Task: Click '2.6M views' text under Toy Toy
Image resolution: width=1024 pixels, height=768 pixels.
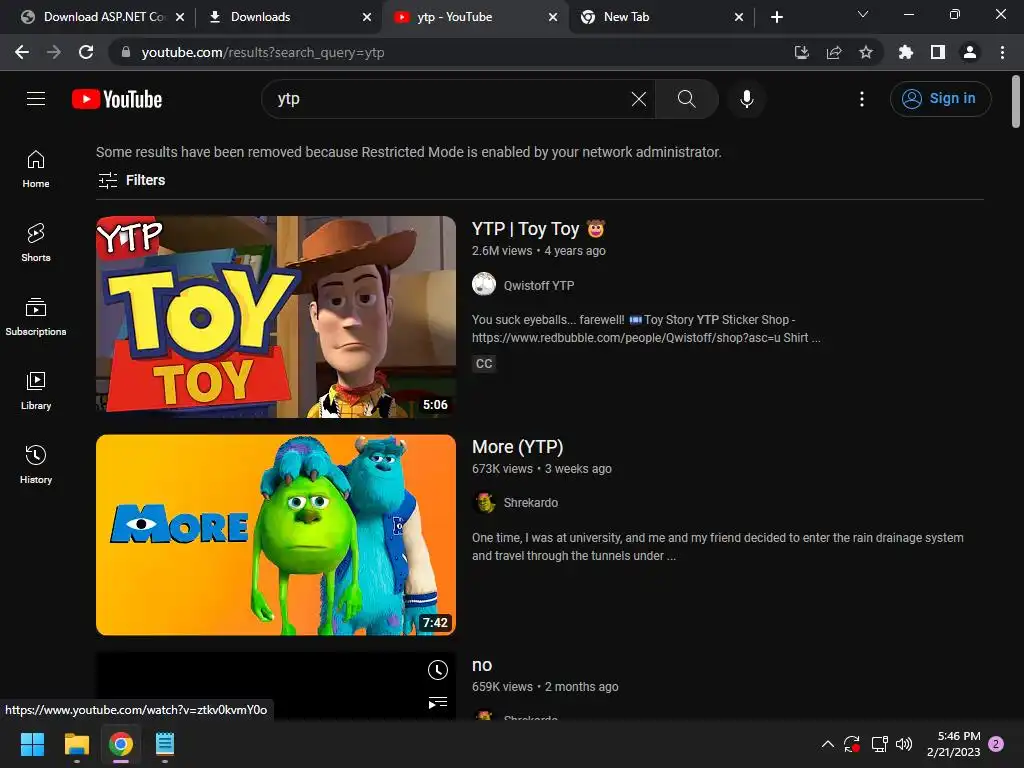Action: point(502,251)
